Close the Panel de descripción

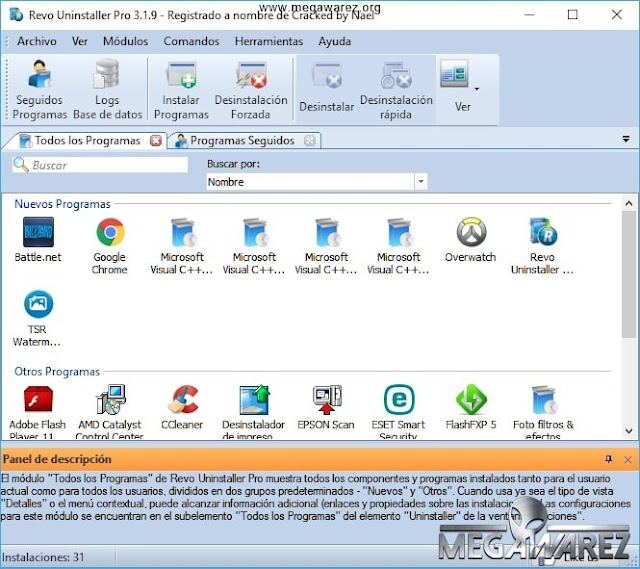[628, 460]
